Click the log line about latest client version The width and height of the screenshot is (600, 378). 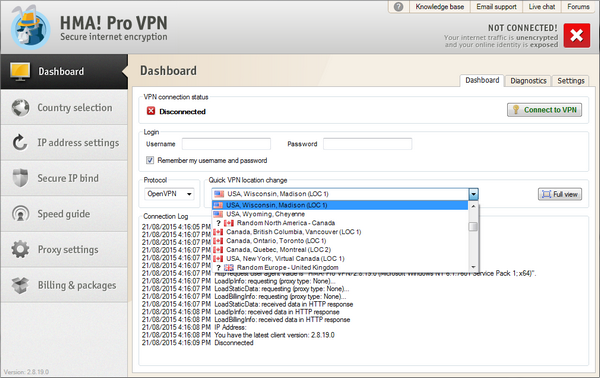tap(238, 335)
